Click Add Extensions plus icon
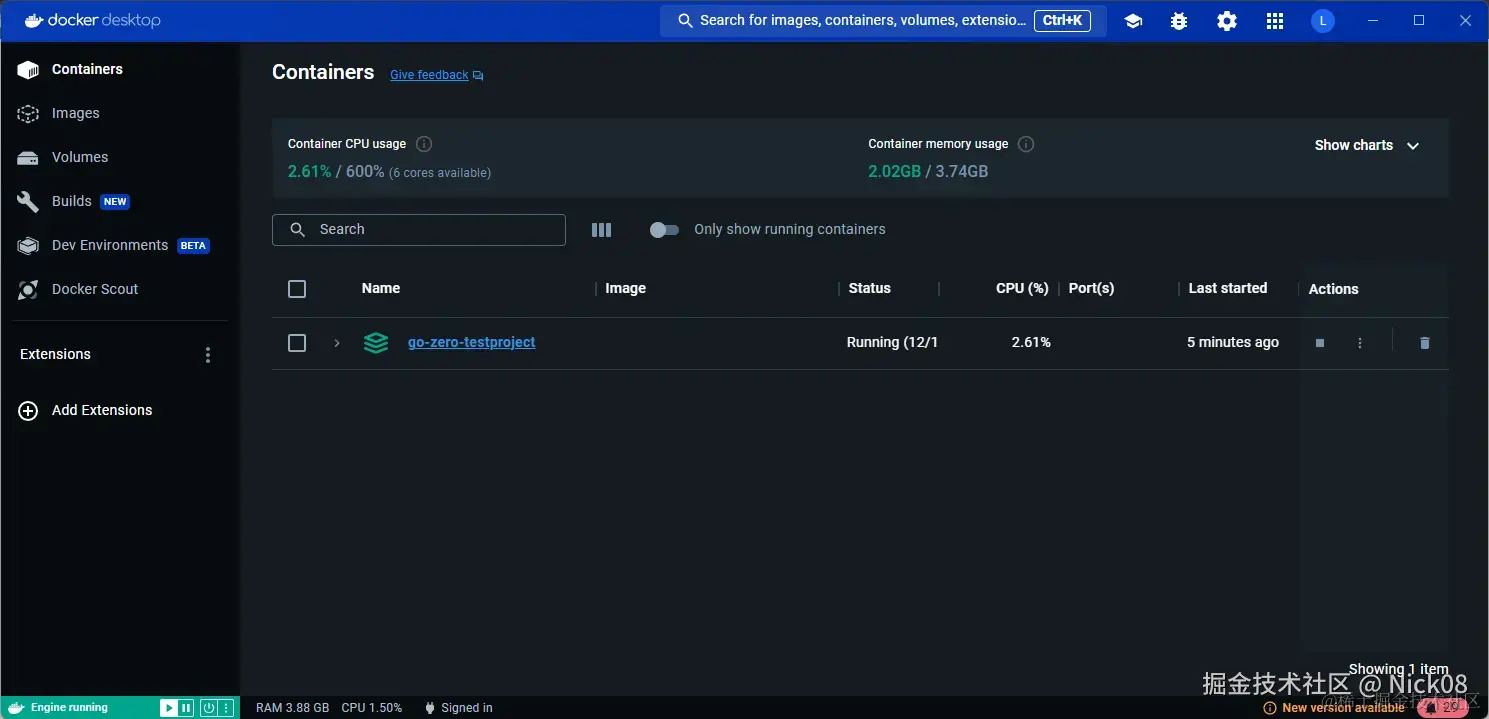The width and height of the screenshot is (1489, 719). tap(28, 410)
